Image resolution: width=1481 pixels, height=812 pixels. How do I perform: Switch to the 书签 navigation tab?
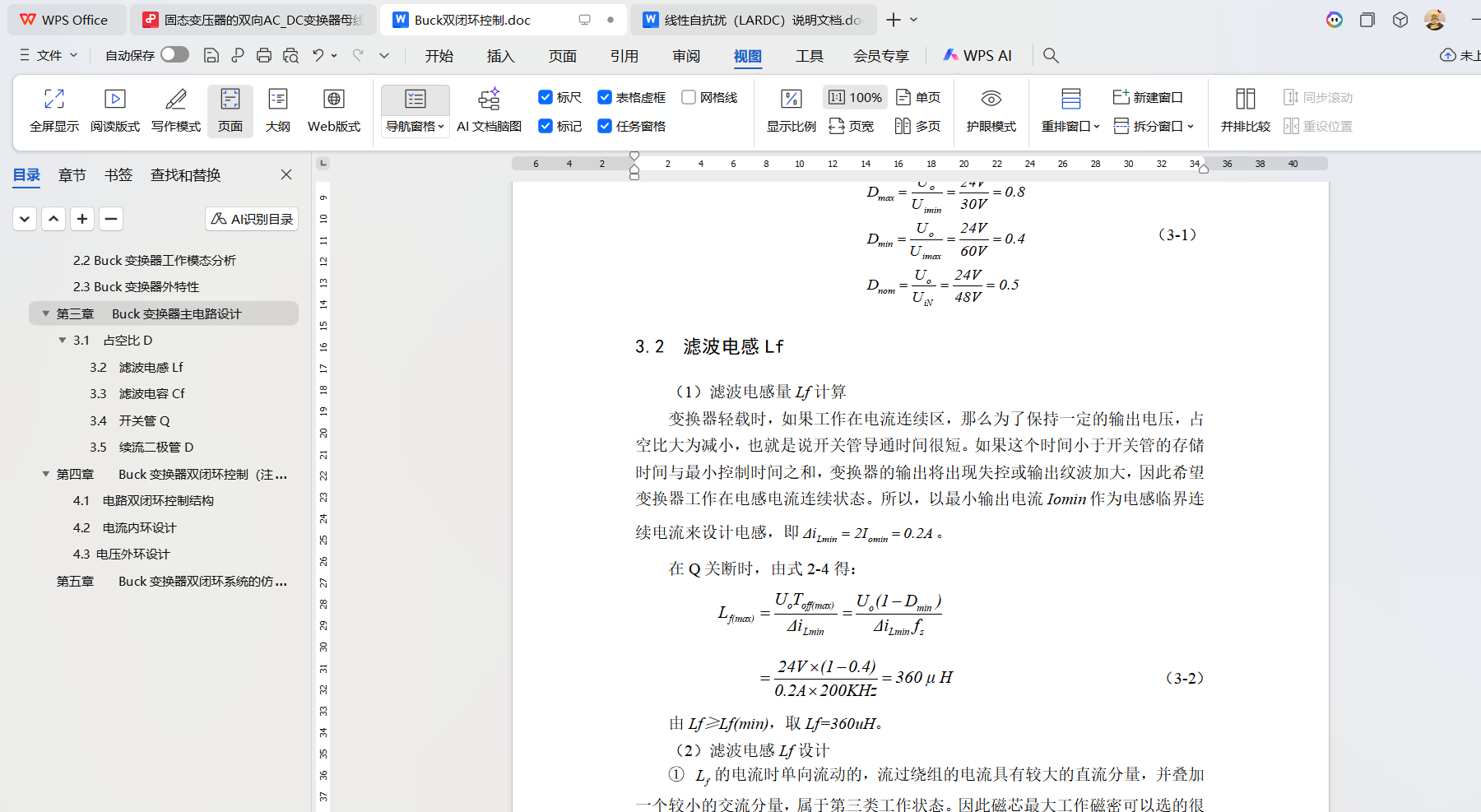click(118, 174)
